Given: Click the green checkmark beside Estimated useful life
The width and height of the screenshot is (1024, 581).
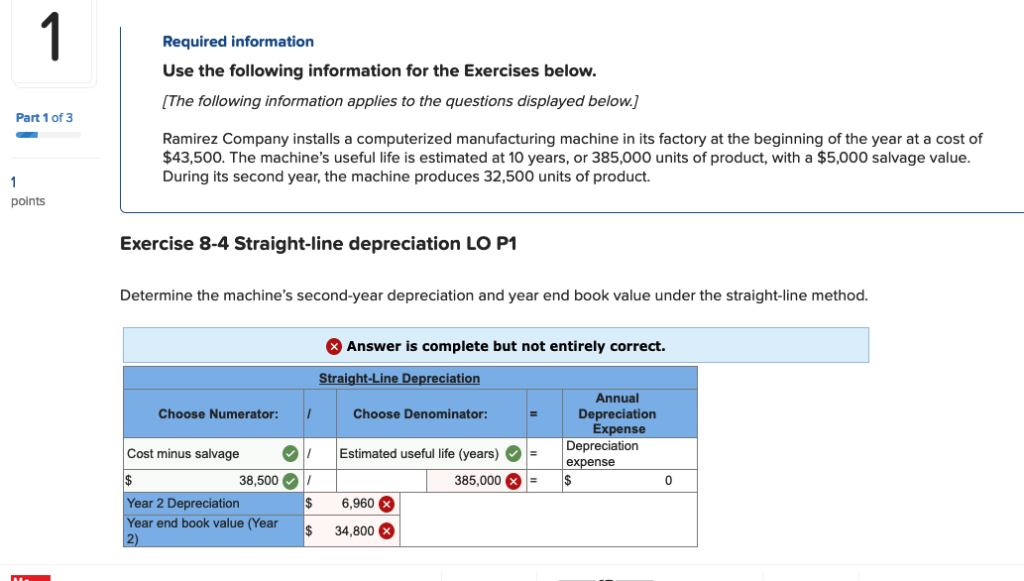Looking at the screenshot, I should 513,453.
